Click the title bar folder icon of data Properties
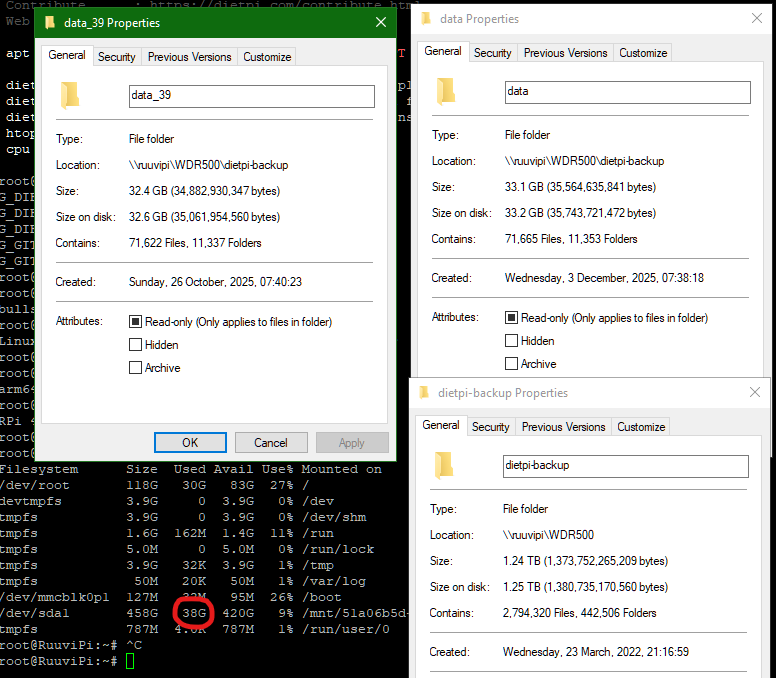This screenshot has height=678, width=776. pos(426,19)
